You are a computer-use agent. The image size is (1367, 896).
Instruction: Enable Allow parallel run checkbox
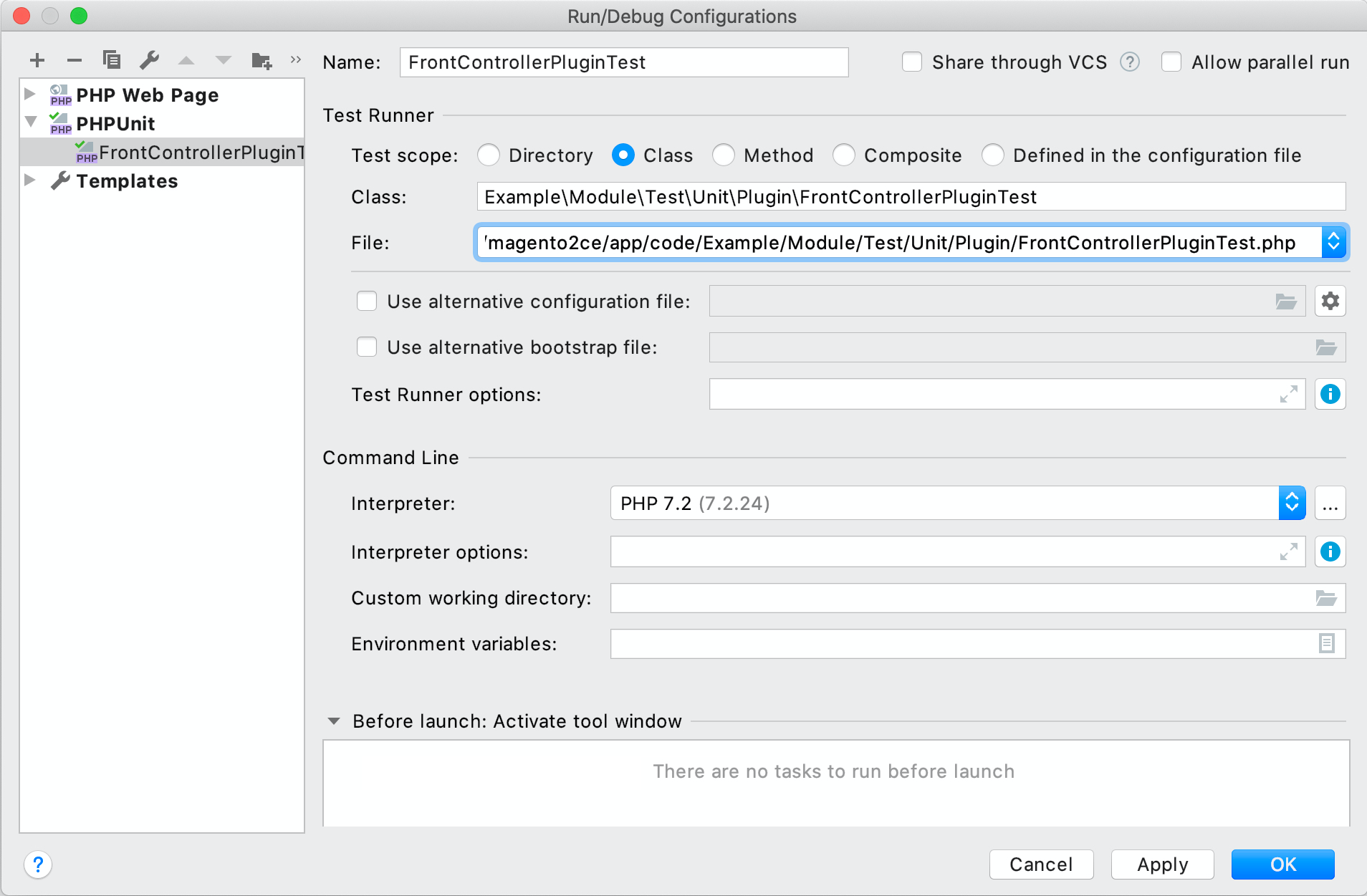pyautogui.click(x=1171, y=62)
